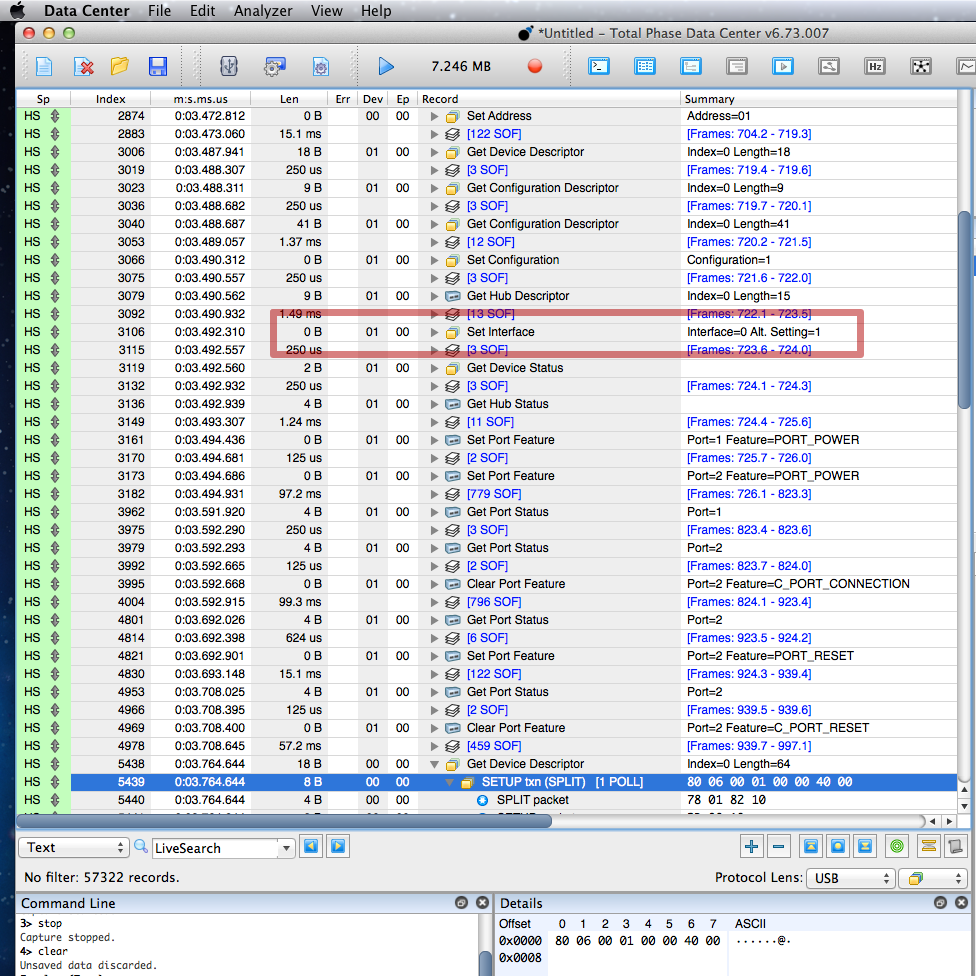Click the magnifier search icon beside LiveSearch
The width and height of the screenshot is (976, 976).
[x=141, y=847]
